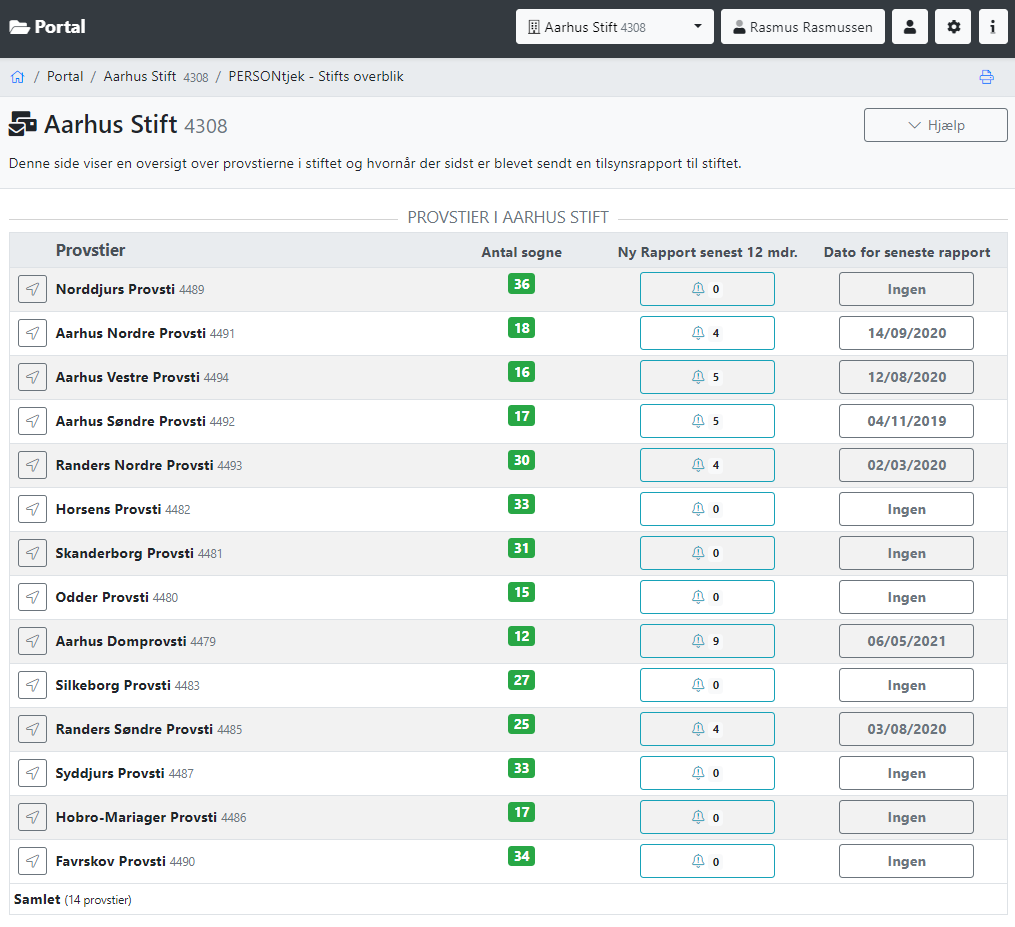Open navigation arrow for Norddjurs Provsti
The image size is (1015, 927).
click(32, 289)
